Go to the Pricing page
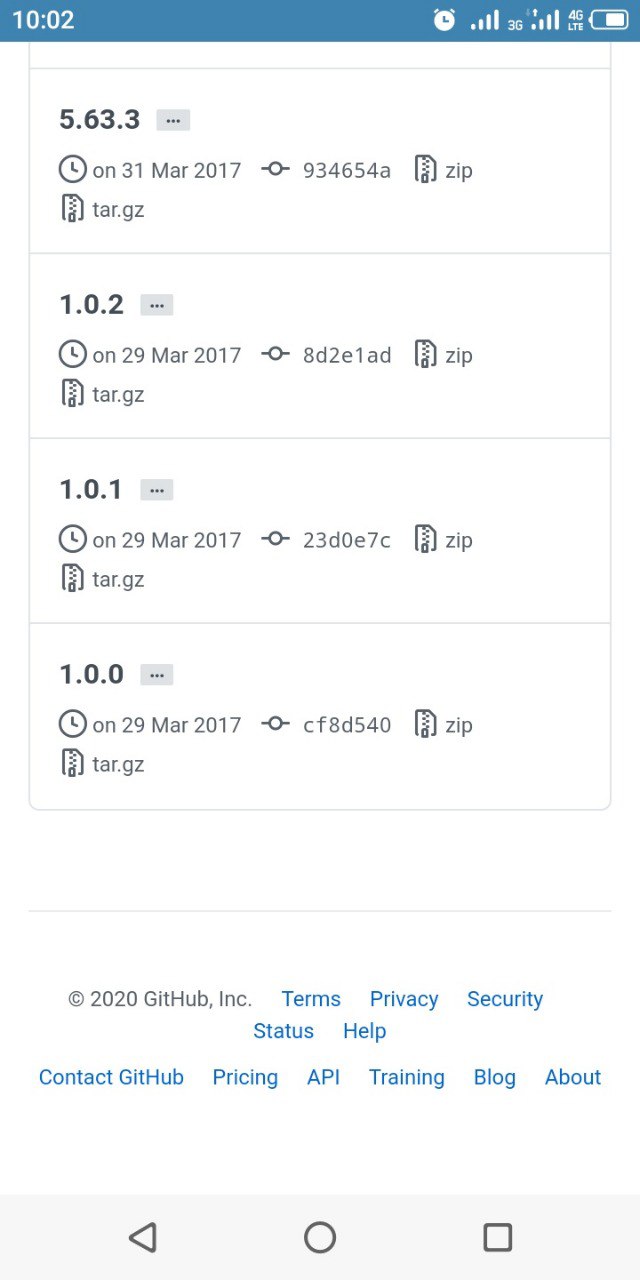Viewport: 640px width, 1280px height. (x=245, y=1077)
